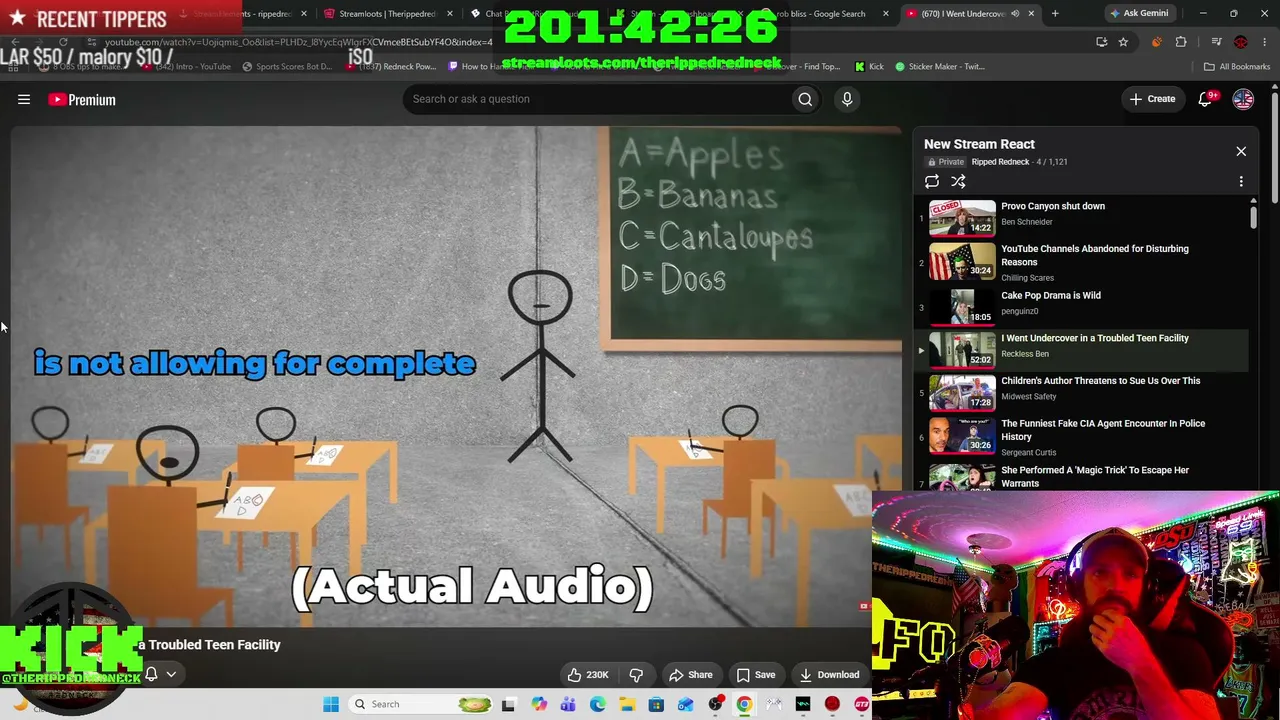
Task: Open Outlook from the taskbar
Action: click(685, 704)
